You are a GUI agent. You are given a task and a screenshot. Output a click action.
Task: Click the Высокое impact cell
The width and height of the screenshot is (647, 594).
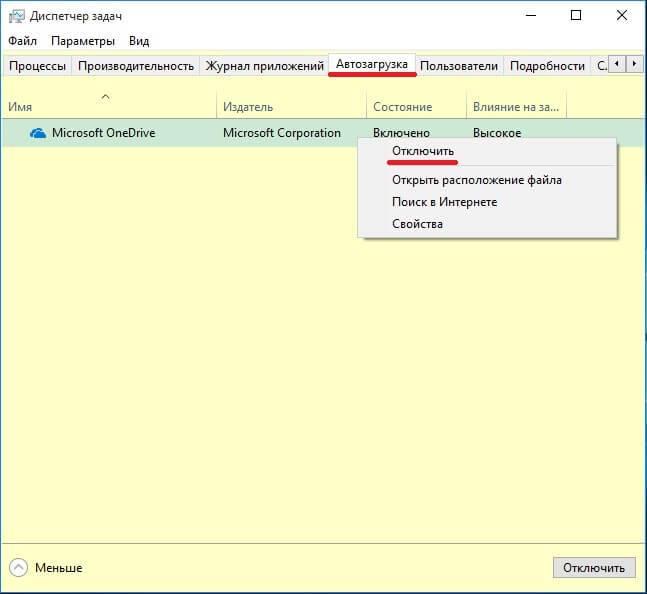497,133
